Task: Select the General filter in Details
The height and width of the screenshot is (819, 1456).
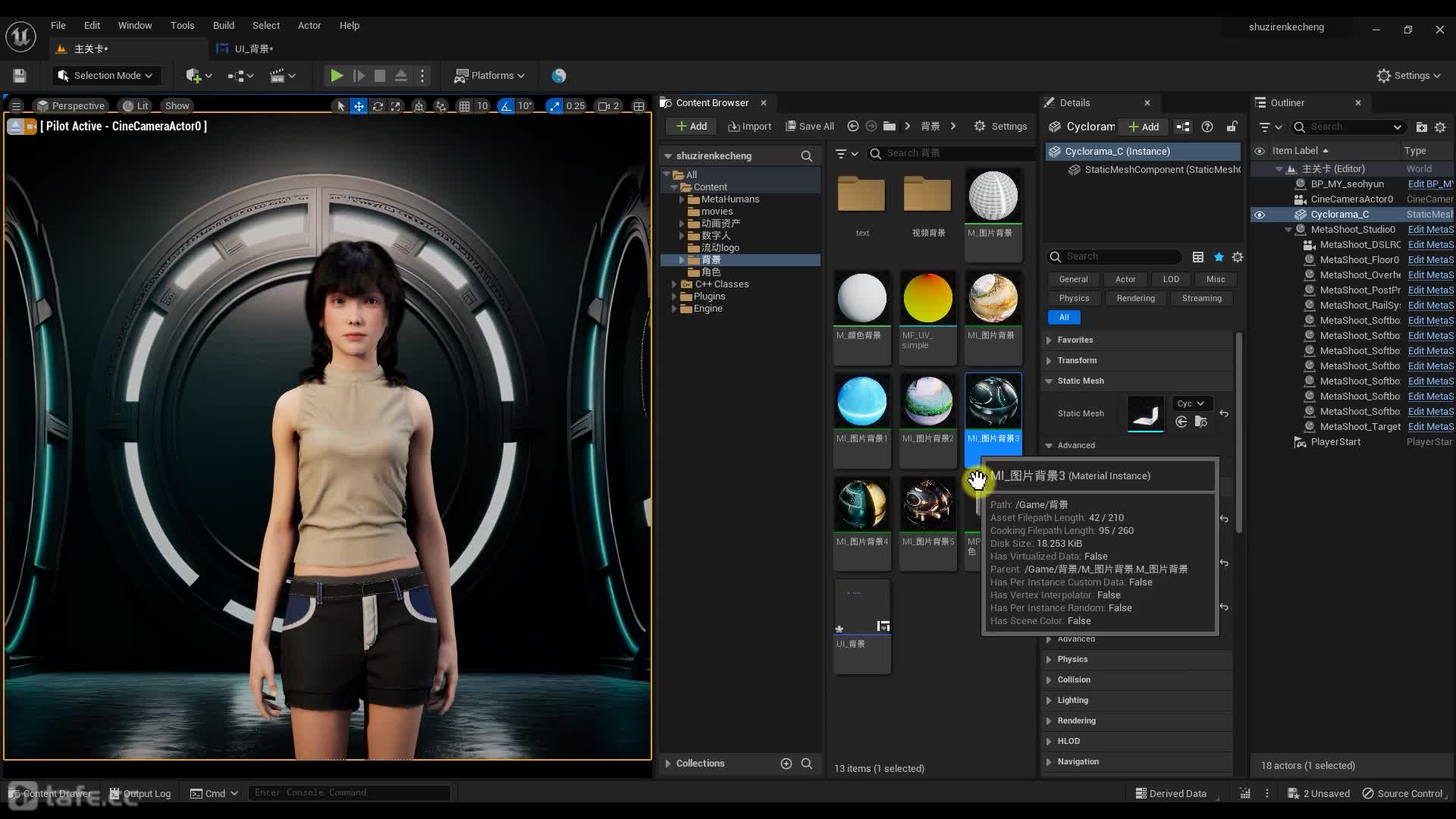Action: (x=1073, y=279)
